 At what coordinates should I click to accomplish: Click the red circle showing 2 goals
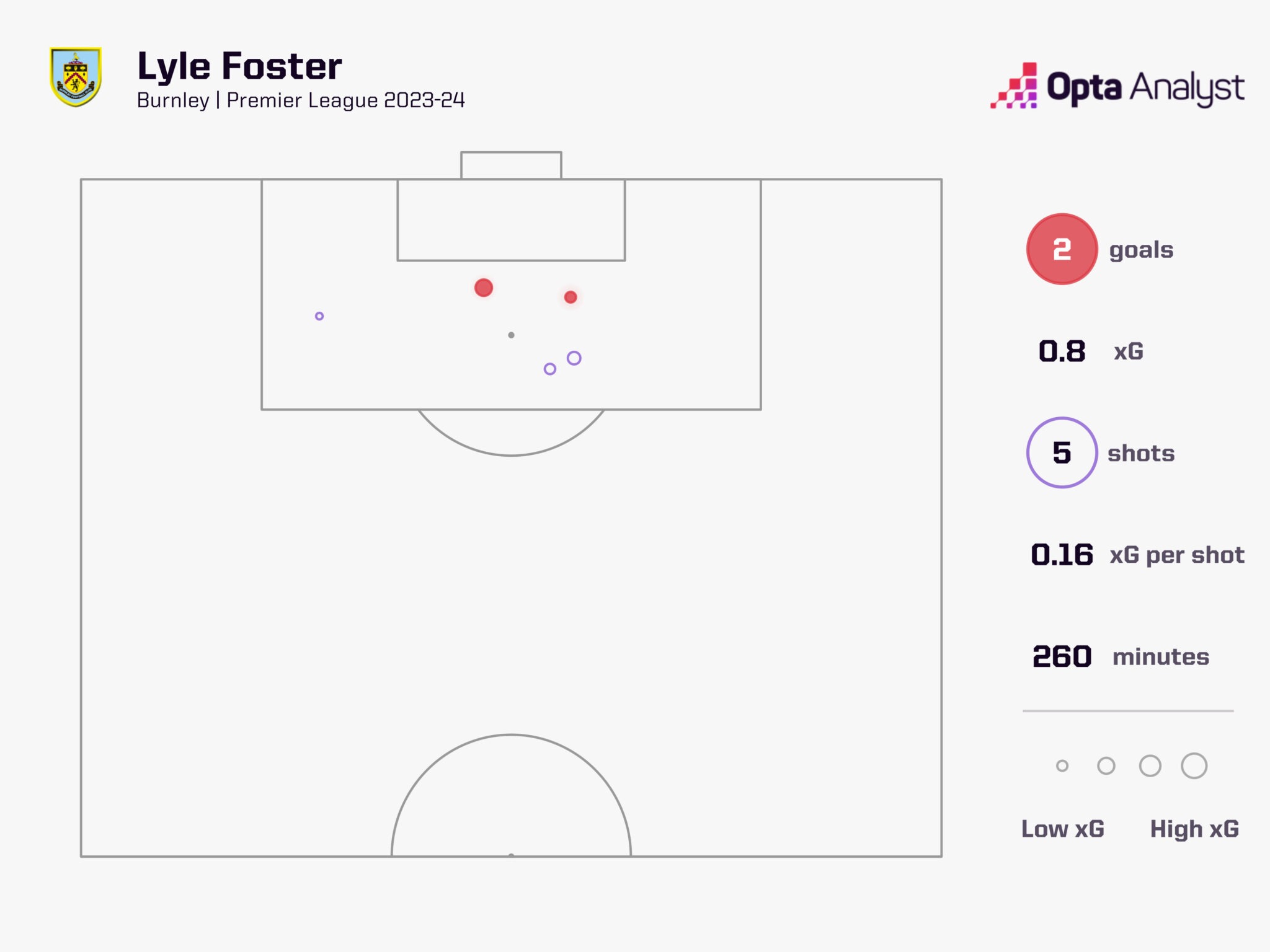(x=1062, y=249)
